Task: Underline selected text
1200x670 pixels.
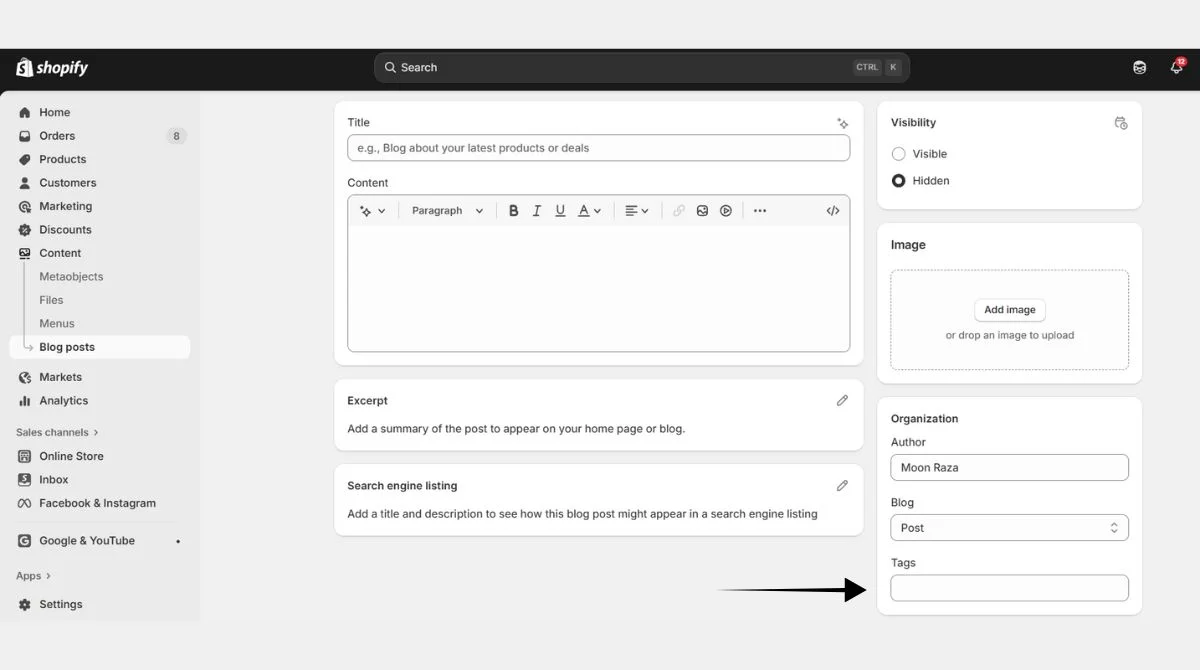Action: point(560,210)
